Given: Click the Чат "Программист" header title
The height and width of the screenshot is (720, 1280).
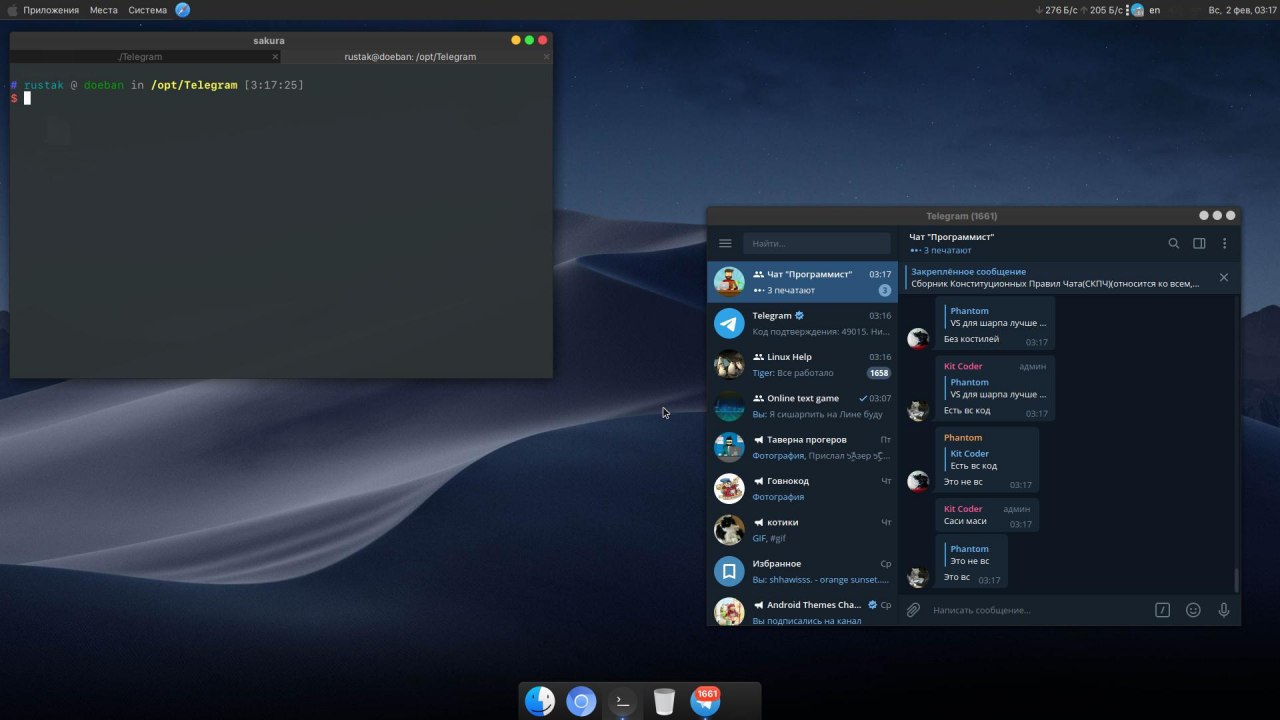Looking at the screenshot, I should click(951, 237).
